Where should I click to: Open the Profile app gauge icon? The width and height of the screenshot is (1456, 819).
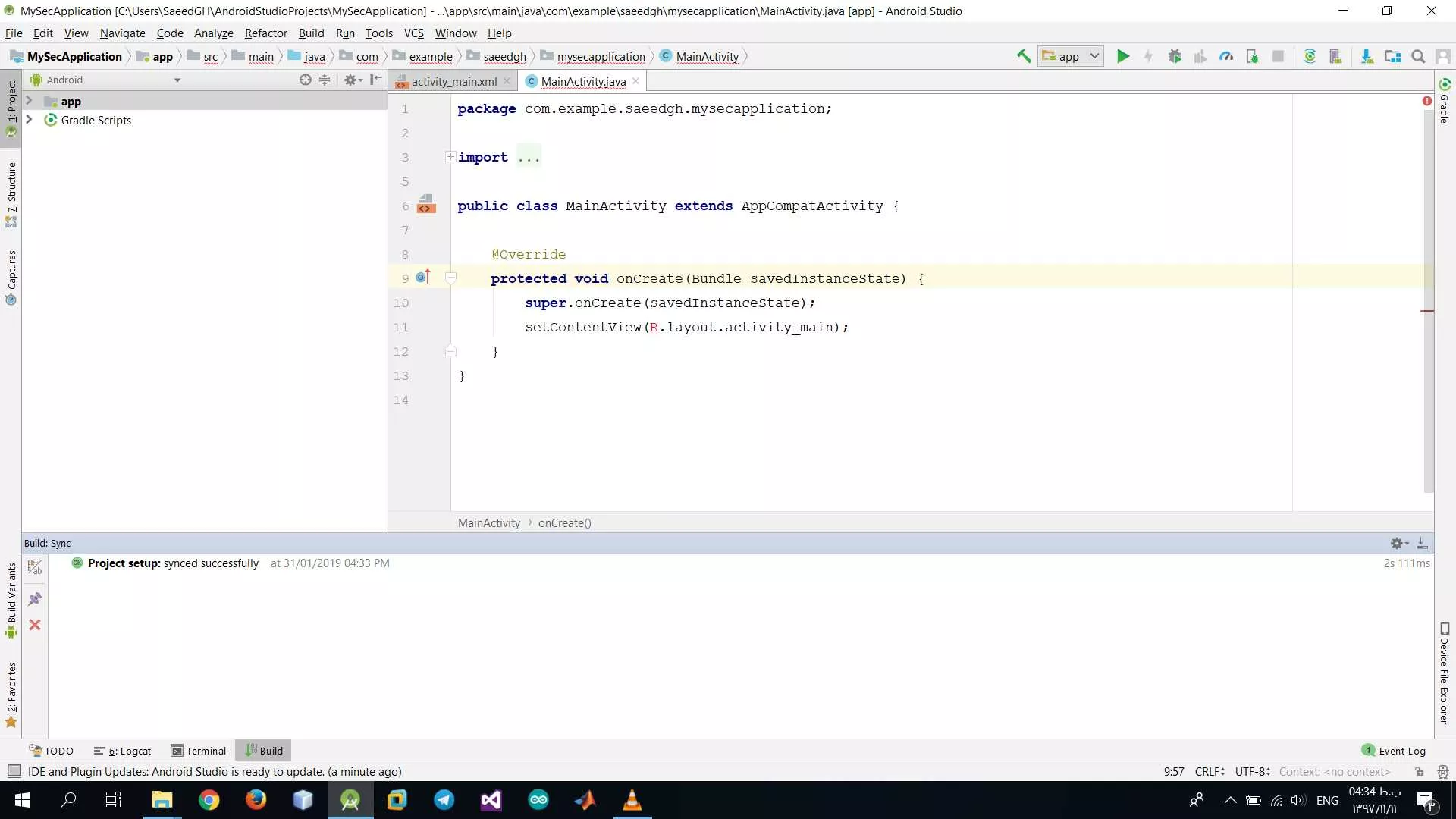[1226, 56]
